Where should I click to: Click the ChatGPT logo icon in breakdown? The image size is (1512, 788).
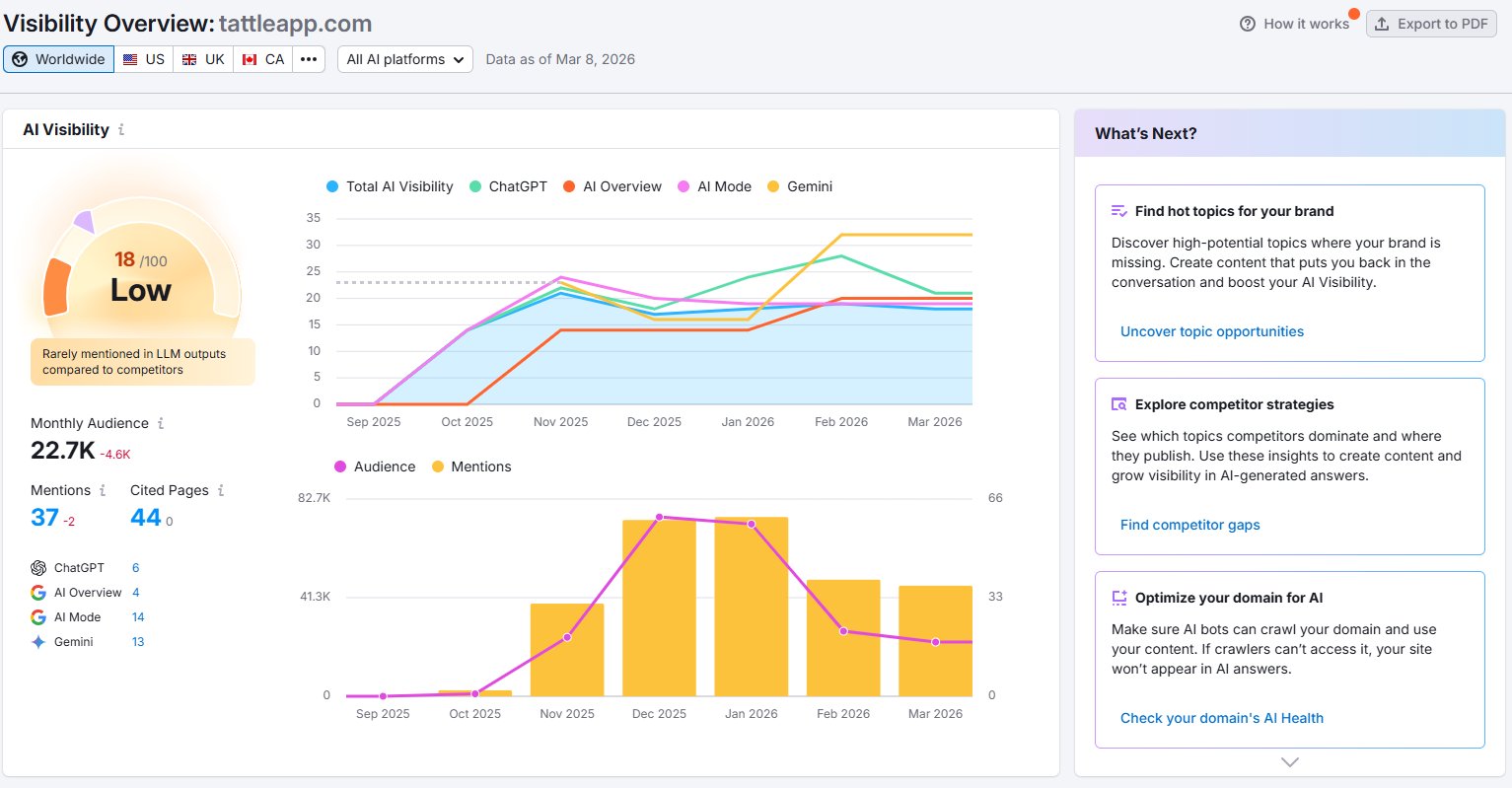pos(38,568)
